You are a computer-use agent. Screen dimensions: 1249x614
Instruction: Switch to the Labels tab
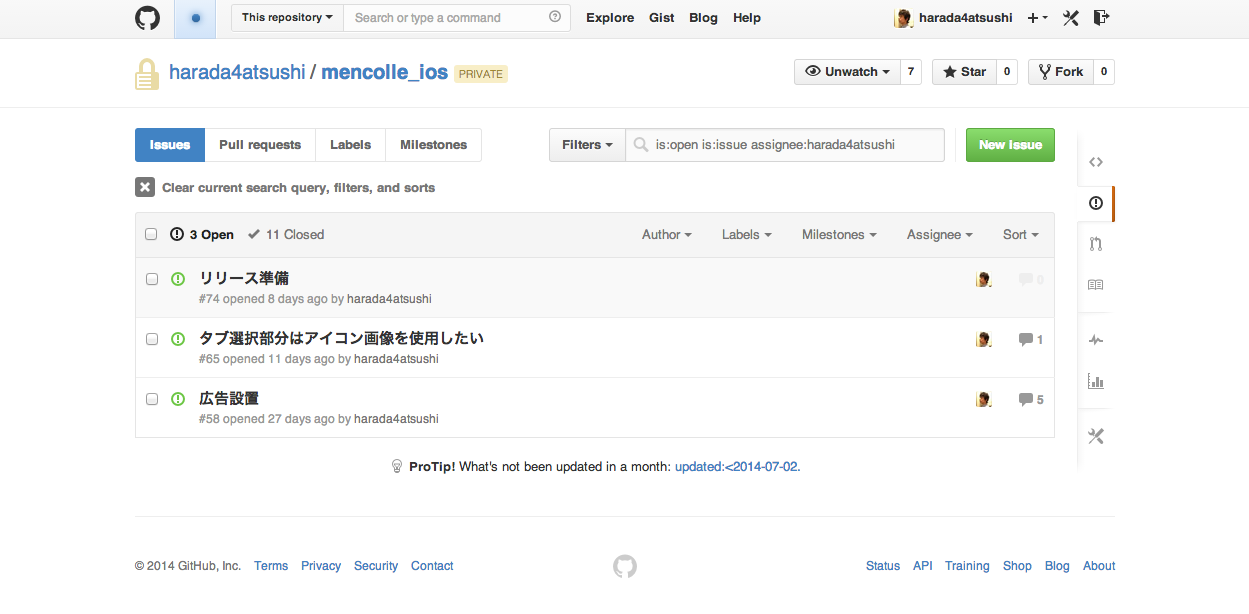click(x=350, y=144)
